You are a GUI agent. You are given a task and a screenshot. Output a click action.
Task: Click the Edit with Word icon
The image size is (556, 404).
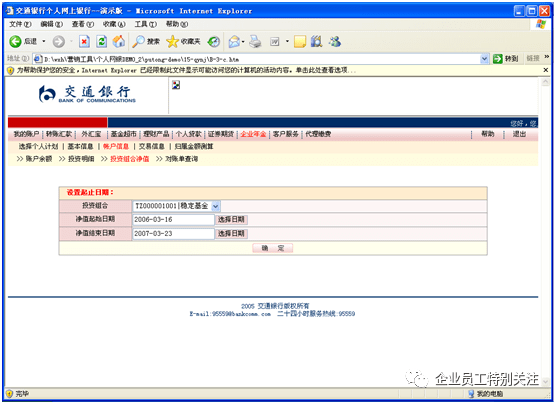(x=274, y=42)
